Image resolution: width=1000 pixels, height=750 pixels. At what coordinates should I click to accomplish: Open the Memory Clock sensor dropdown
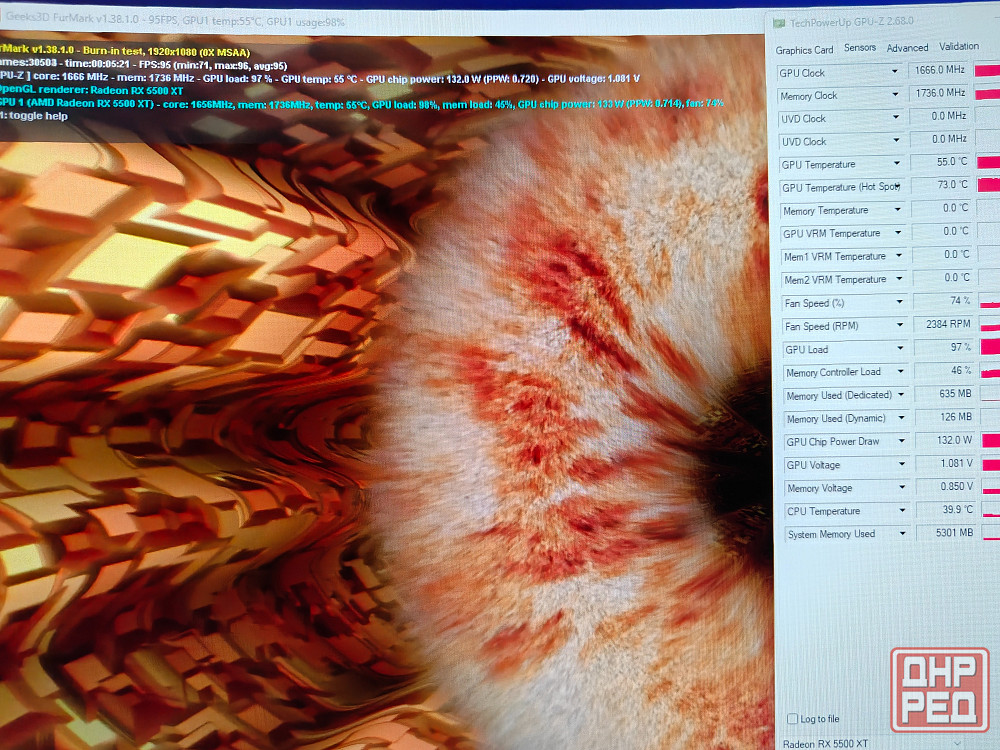point(896,95)
